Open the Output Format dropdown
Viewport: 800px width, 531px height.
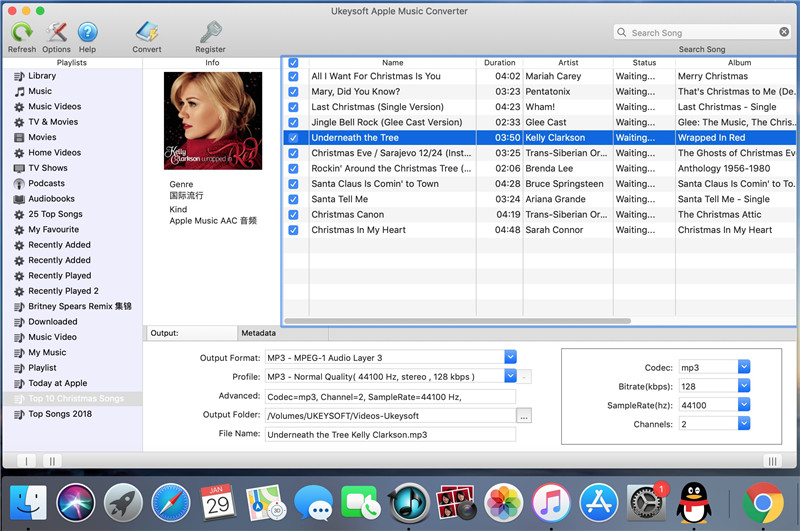[510, 357]
